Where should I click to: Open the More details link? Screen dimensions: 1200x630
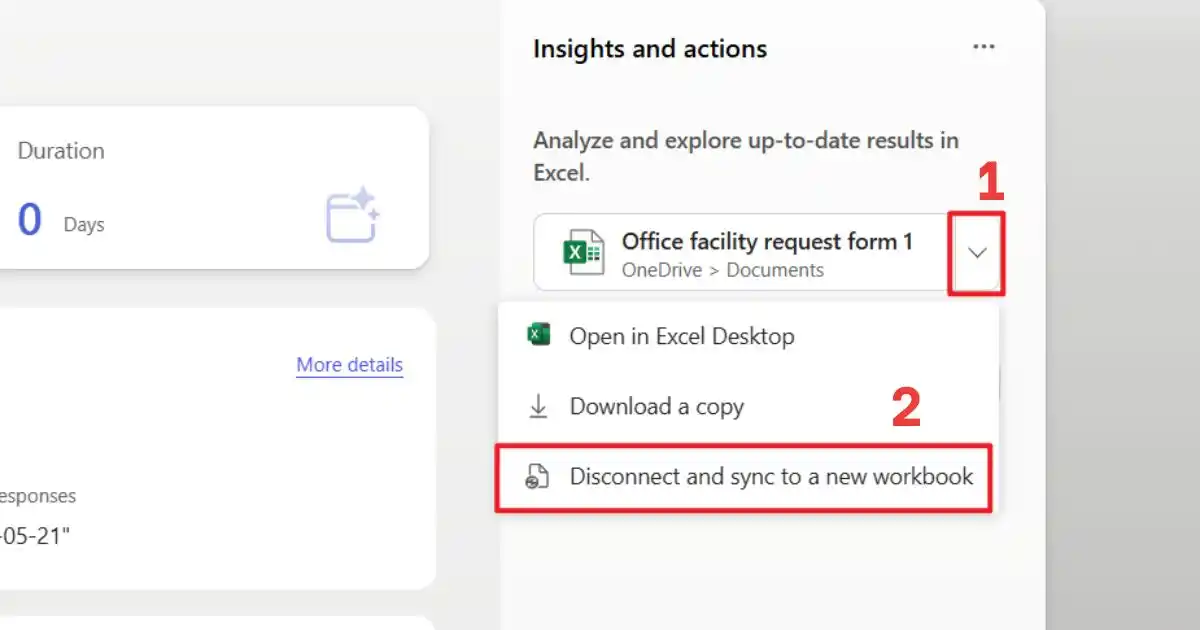[350, 365]
